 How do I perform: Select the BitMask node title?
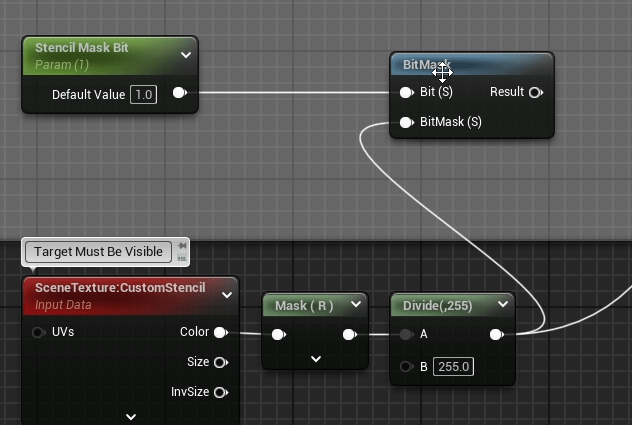(x=420, y=65)
